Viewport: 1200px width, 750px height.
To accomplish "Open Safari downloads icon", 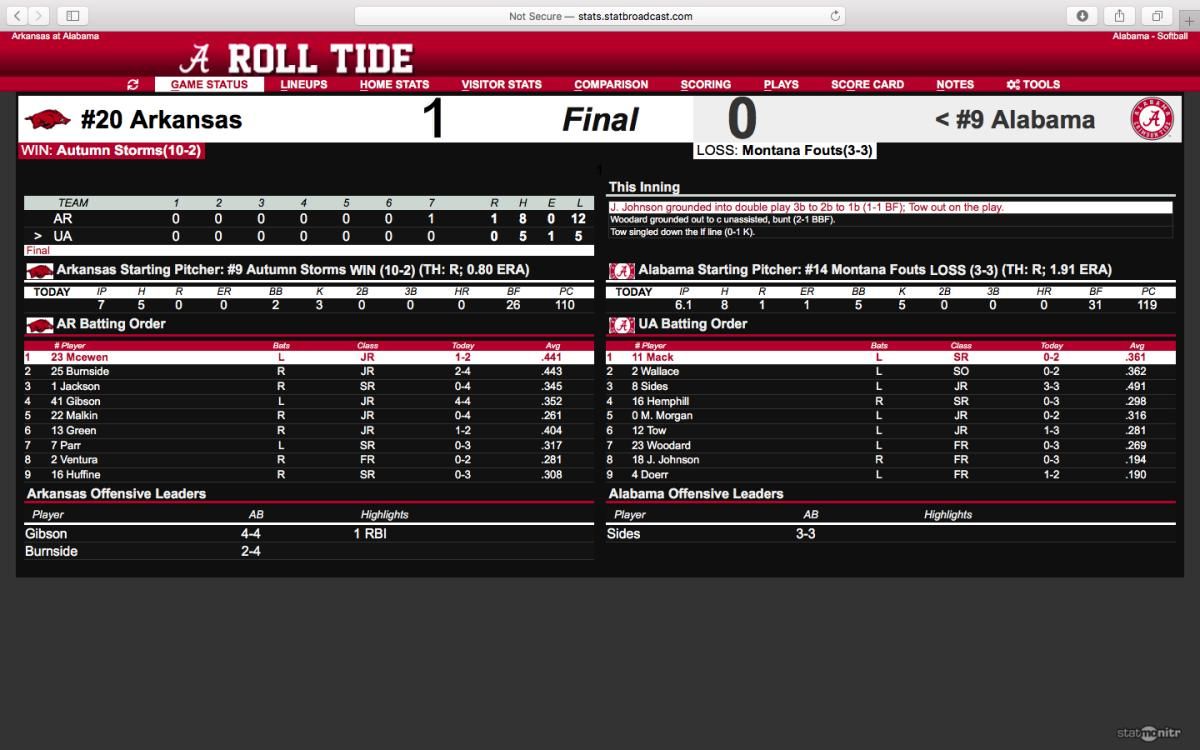I will click(x=1083, y=15).
